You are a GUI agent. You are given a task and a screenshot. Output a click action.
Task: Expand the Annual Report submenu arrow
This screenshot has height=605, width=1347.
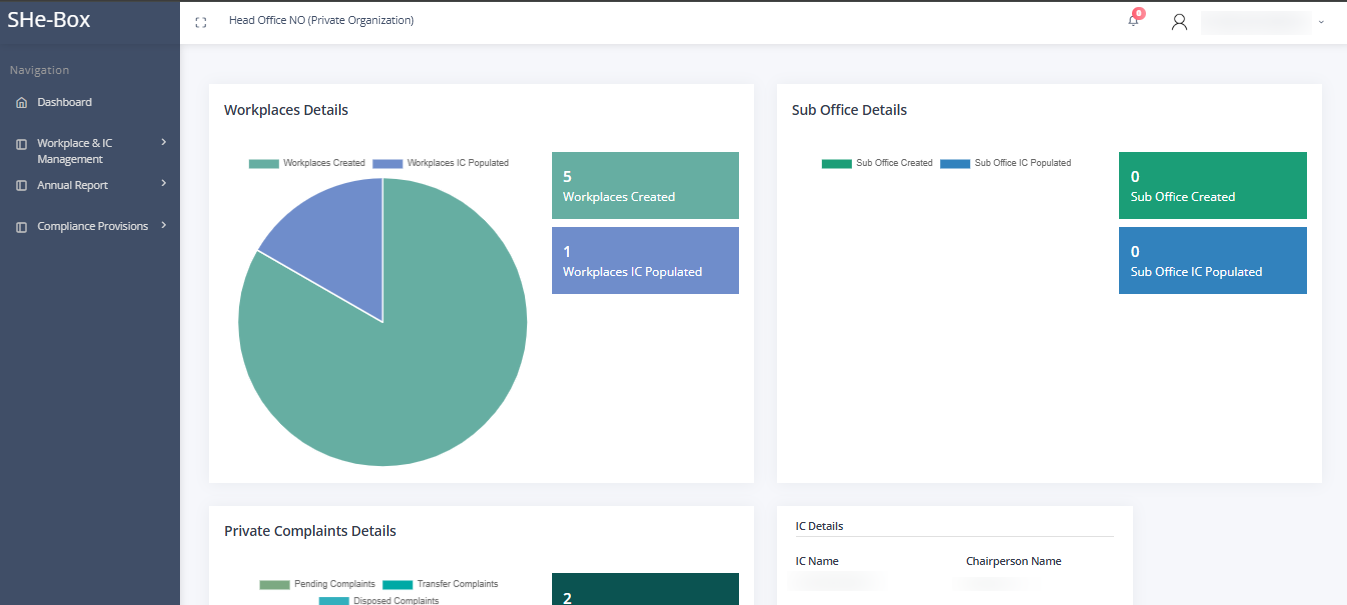click(x=163, y=184)
